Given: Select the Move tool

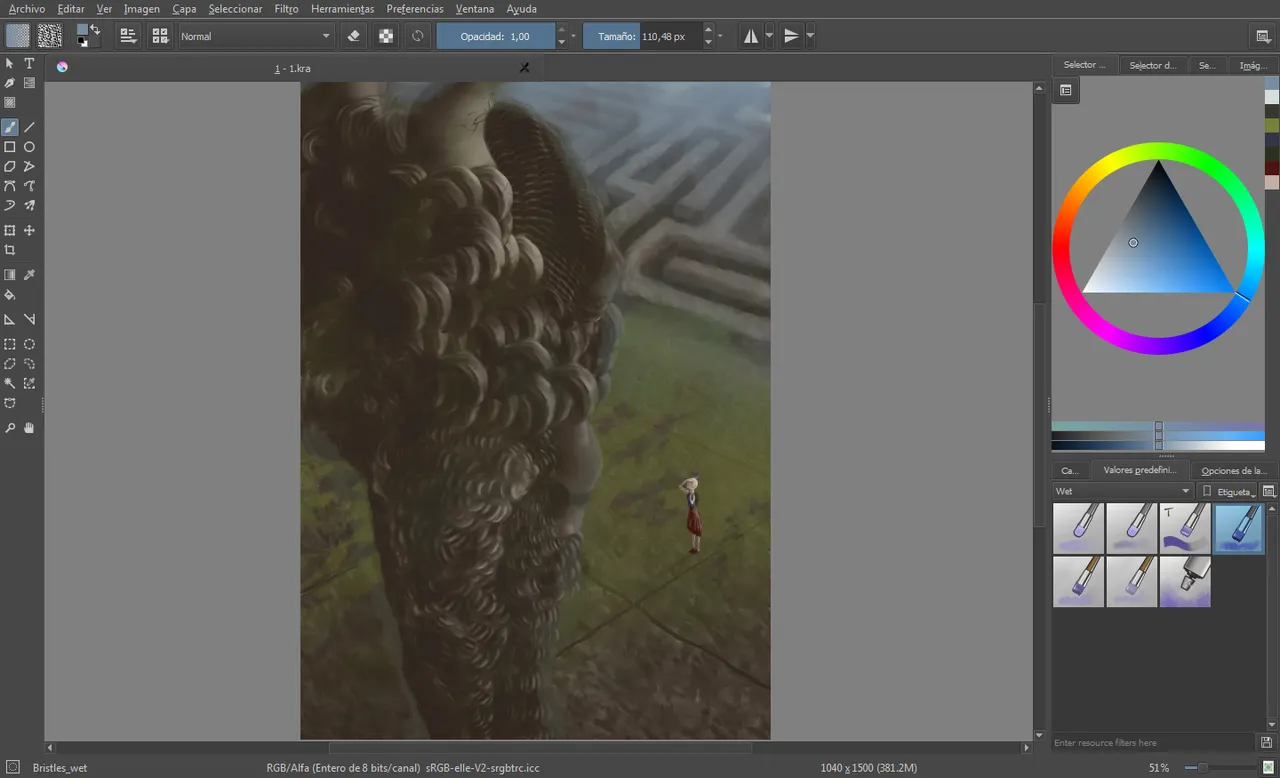Looking at the screenshot, I should coord(29,230).
